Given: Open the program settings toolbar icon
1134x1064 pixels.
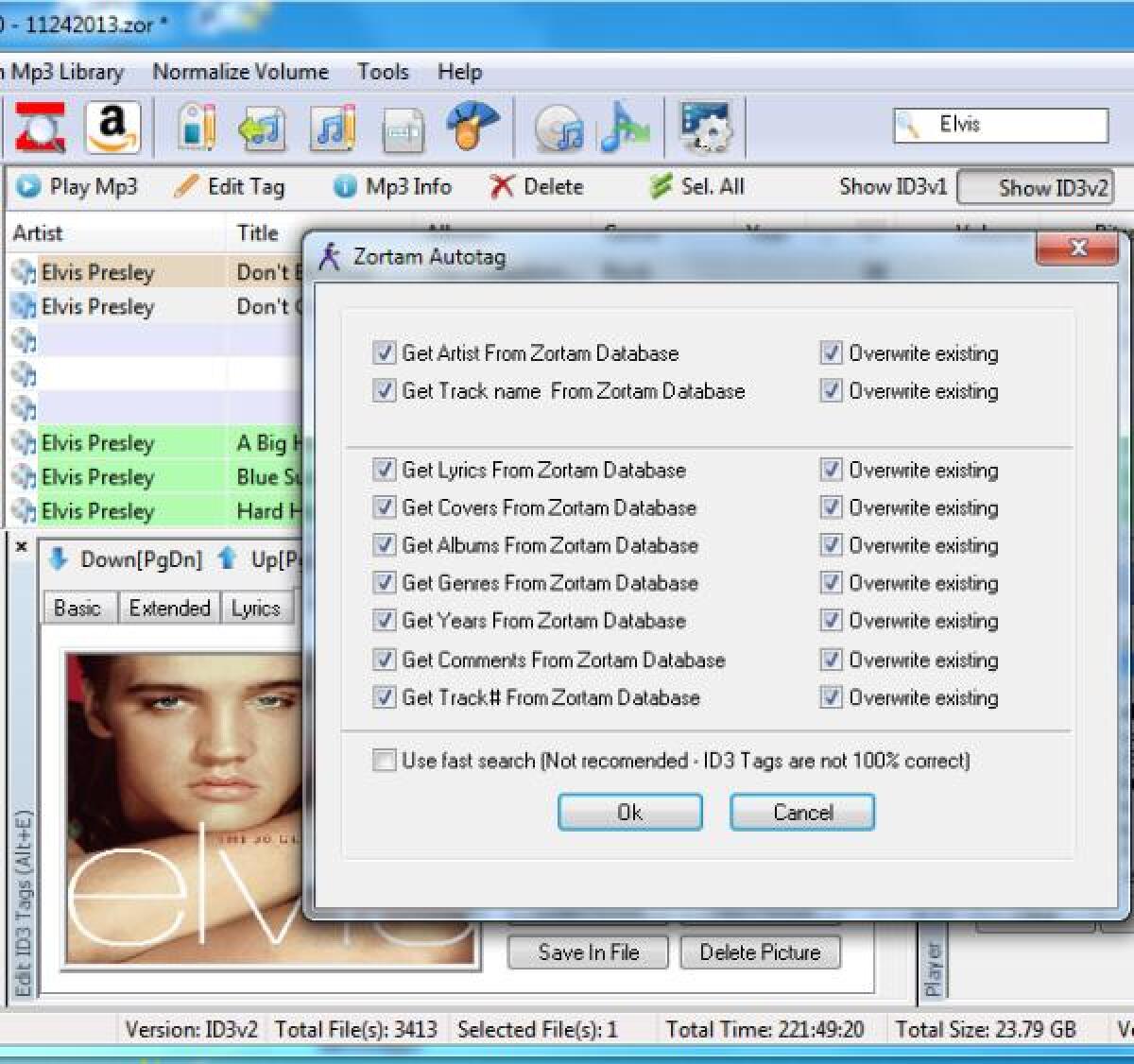Looking at the screenshot, I should click(x=707, y=126).
